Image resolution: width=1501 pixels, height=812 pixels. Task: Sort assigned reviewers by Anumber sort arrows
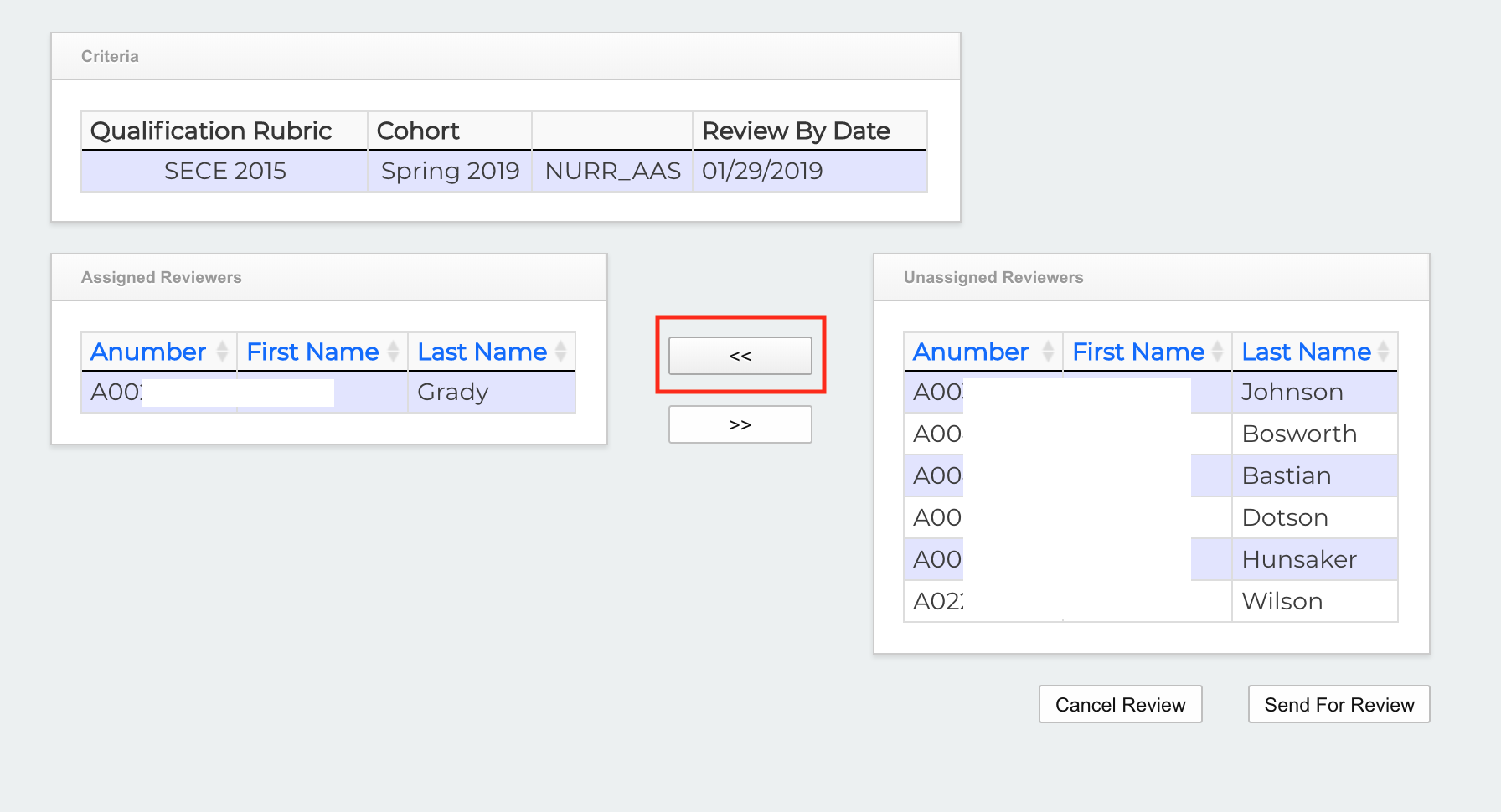tap(222, 352)
